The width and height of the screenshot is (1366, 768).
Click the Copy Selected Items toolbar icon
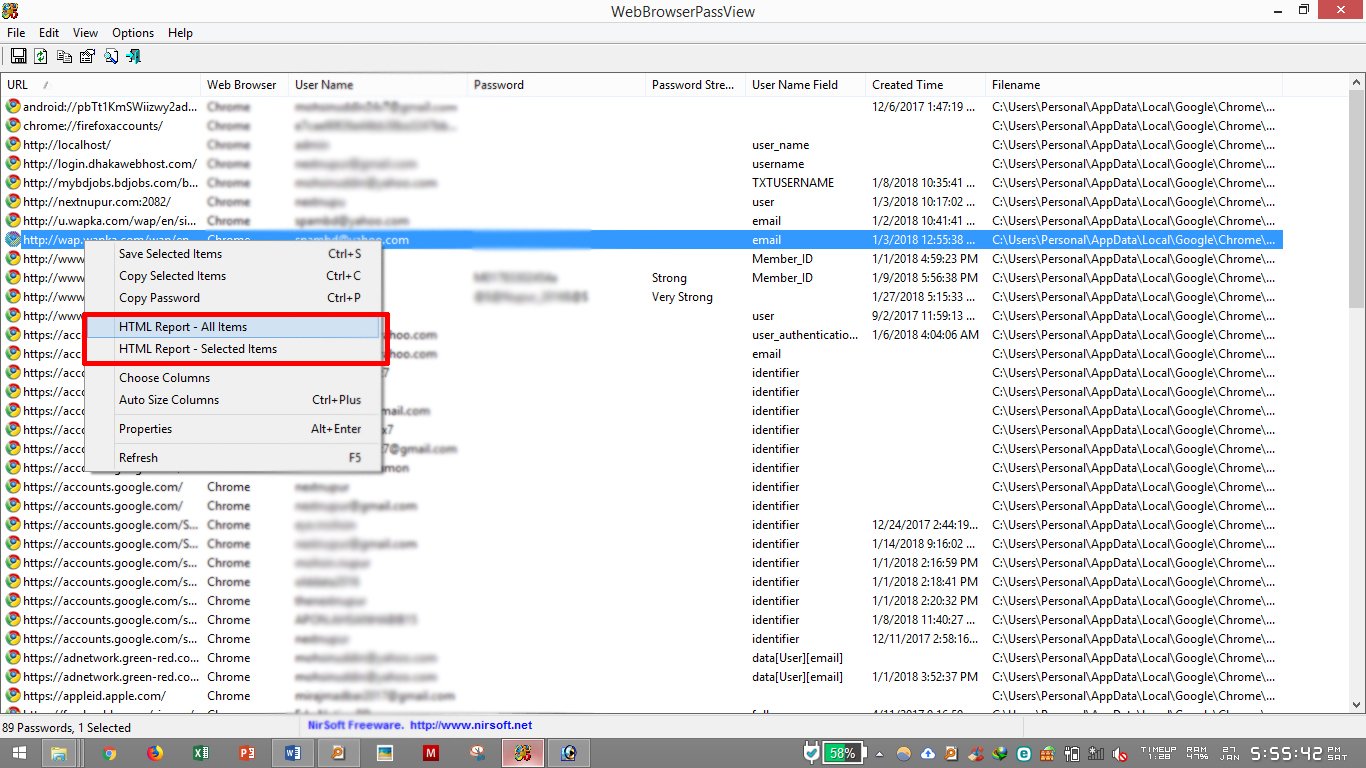coord(64,56)
